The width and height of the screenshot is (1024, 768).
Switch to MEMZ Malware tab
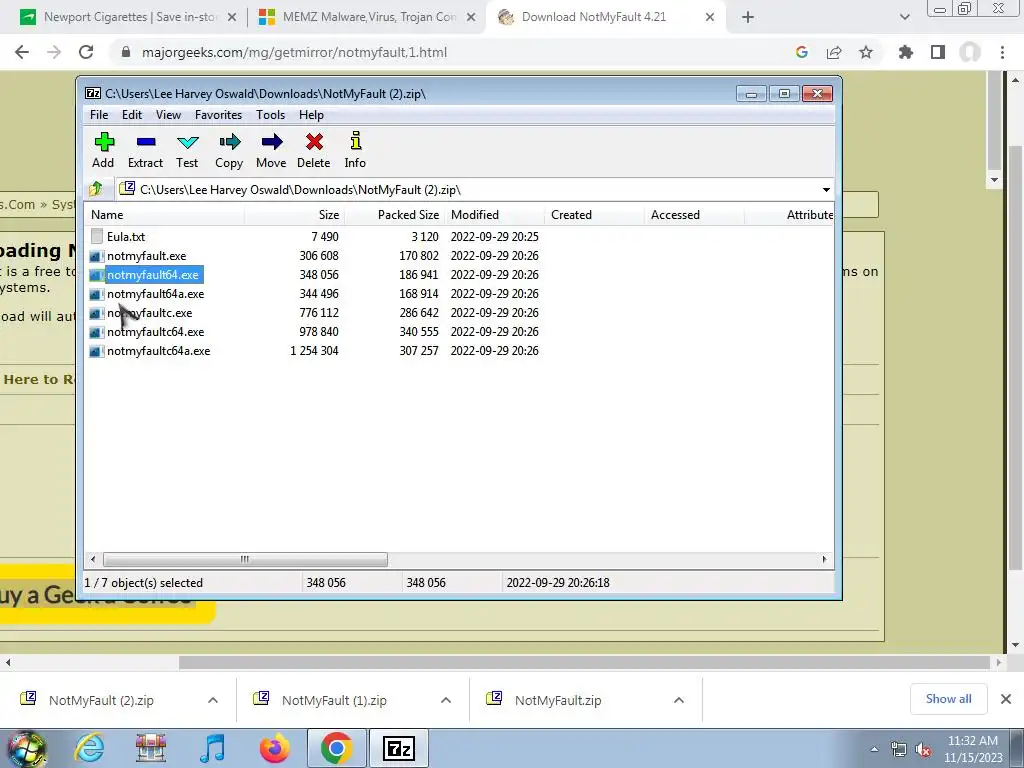coord(368,17)
